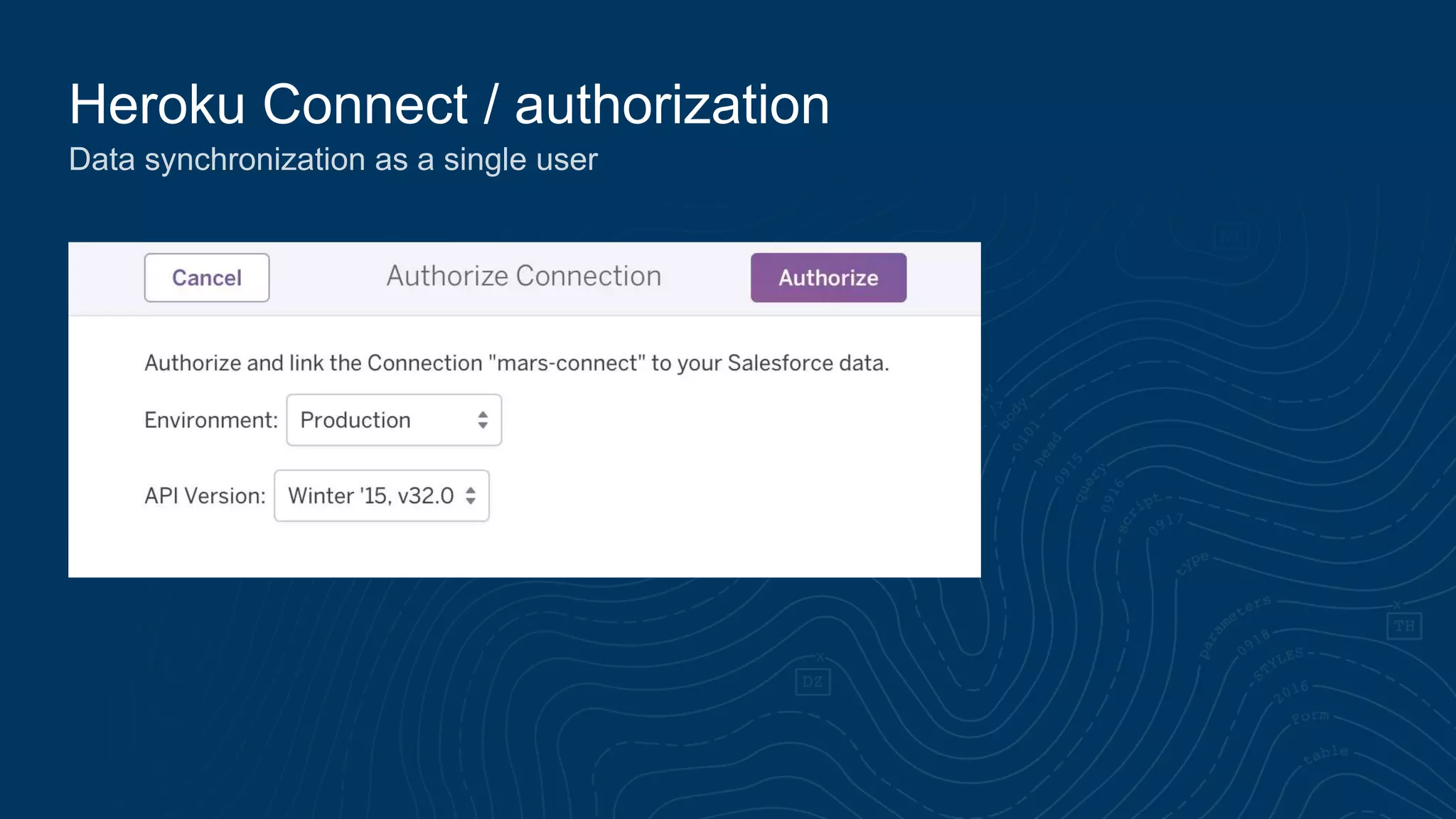Click the Cancel button
Screen dimensions: 1456x819
[x=207, y=278]
